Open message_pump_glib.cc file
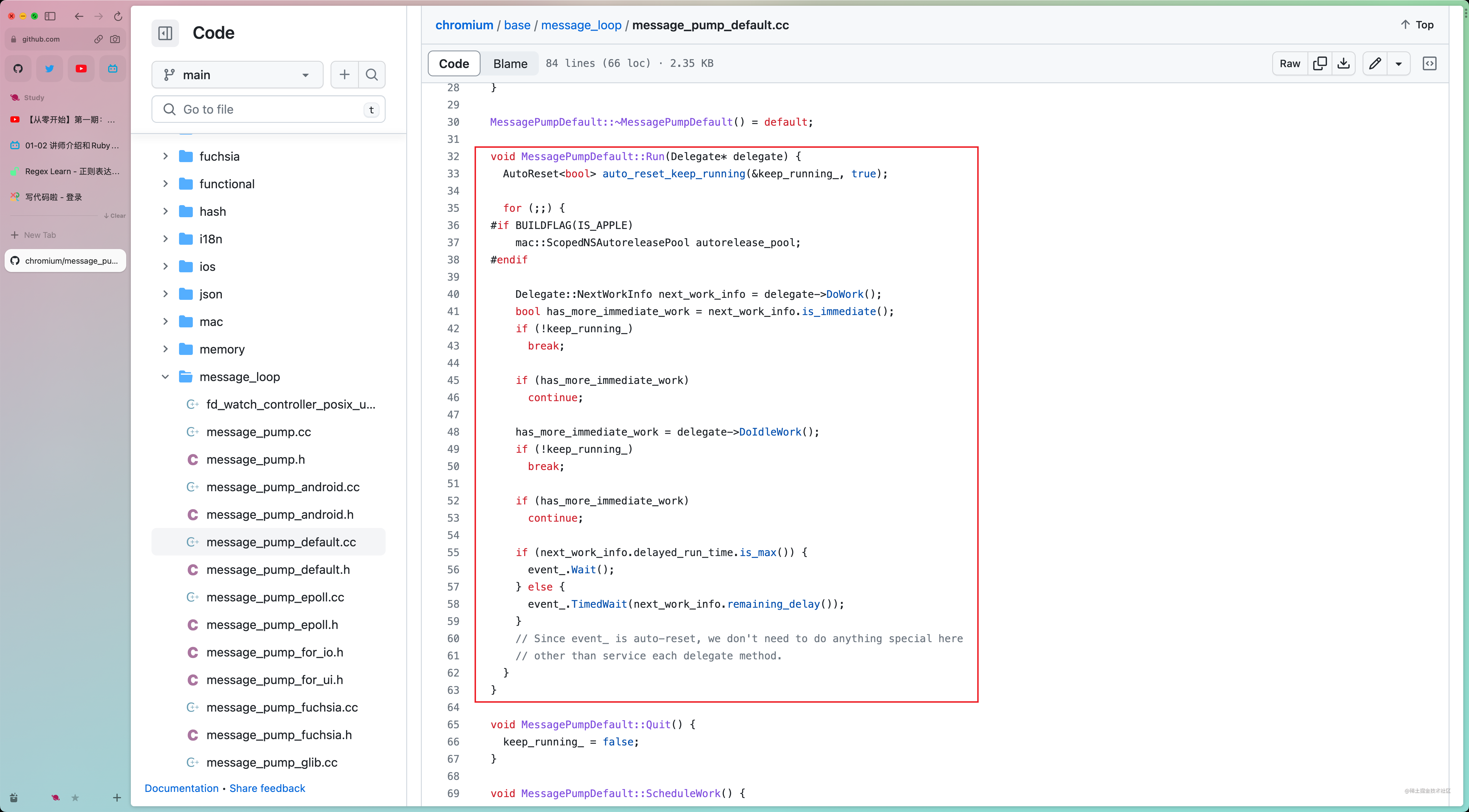This screenshot has width=1469, height=812. 269,762
